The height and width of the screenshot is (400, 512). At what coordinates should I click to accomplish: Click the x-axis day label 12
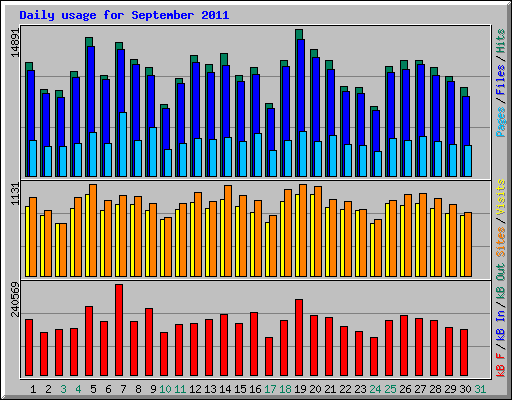195,389
